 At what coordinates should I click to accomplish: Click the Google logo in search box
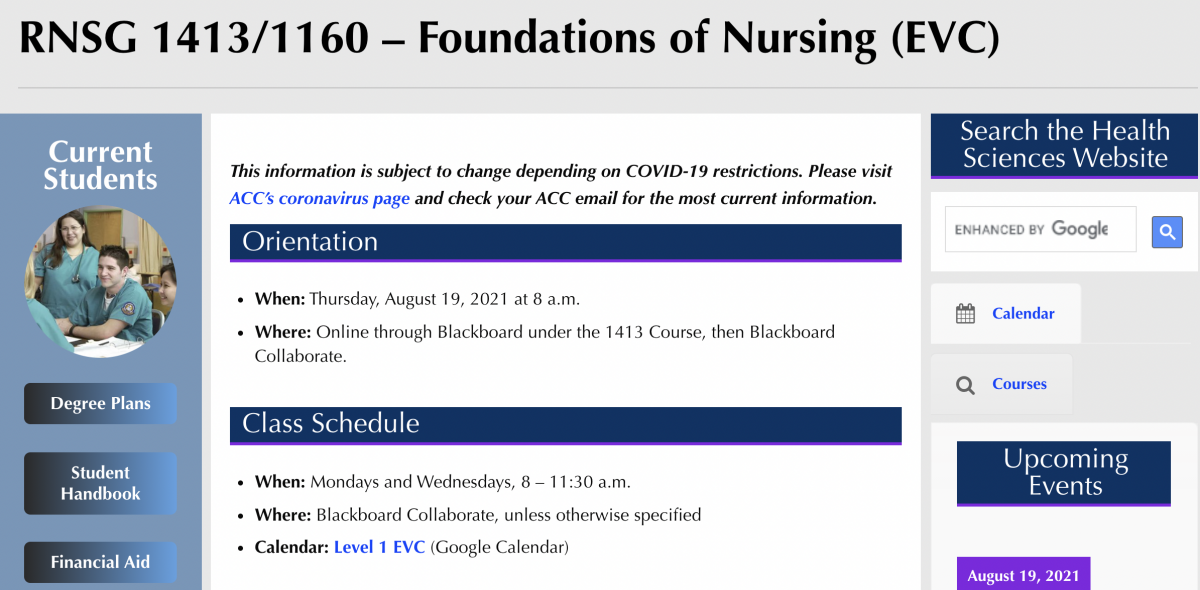click(1080, 229)
